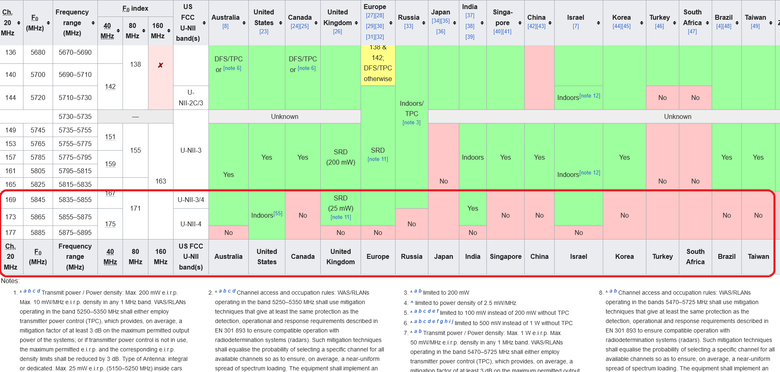Follow [note 3] link in Russia Indoors/TPC cell
Viewport: 780px width, 372px height.
tap(411, 122)
